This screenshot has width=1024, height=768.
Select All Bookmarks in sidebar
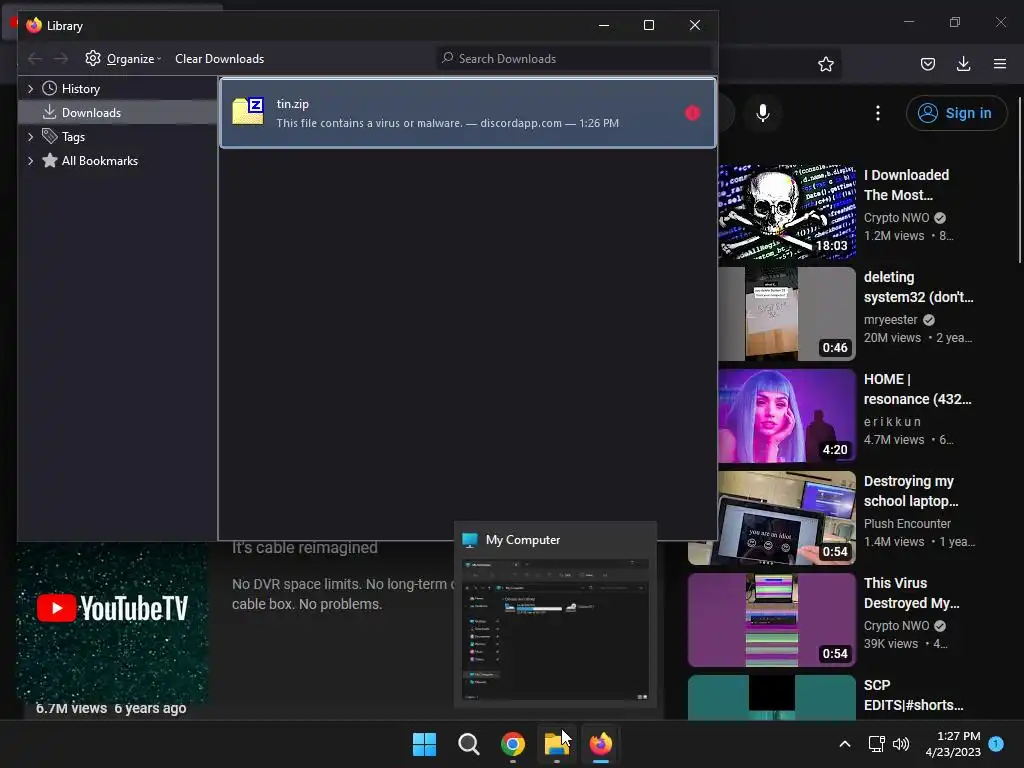[x=100, y=161]
